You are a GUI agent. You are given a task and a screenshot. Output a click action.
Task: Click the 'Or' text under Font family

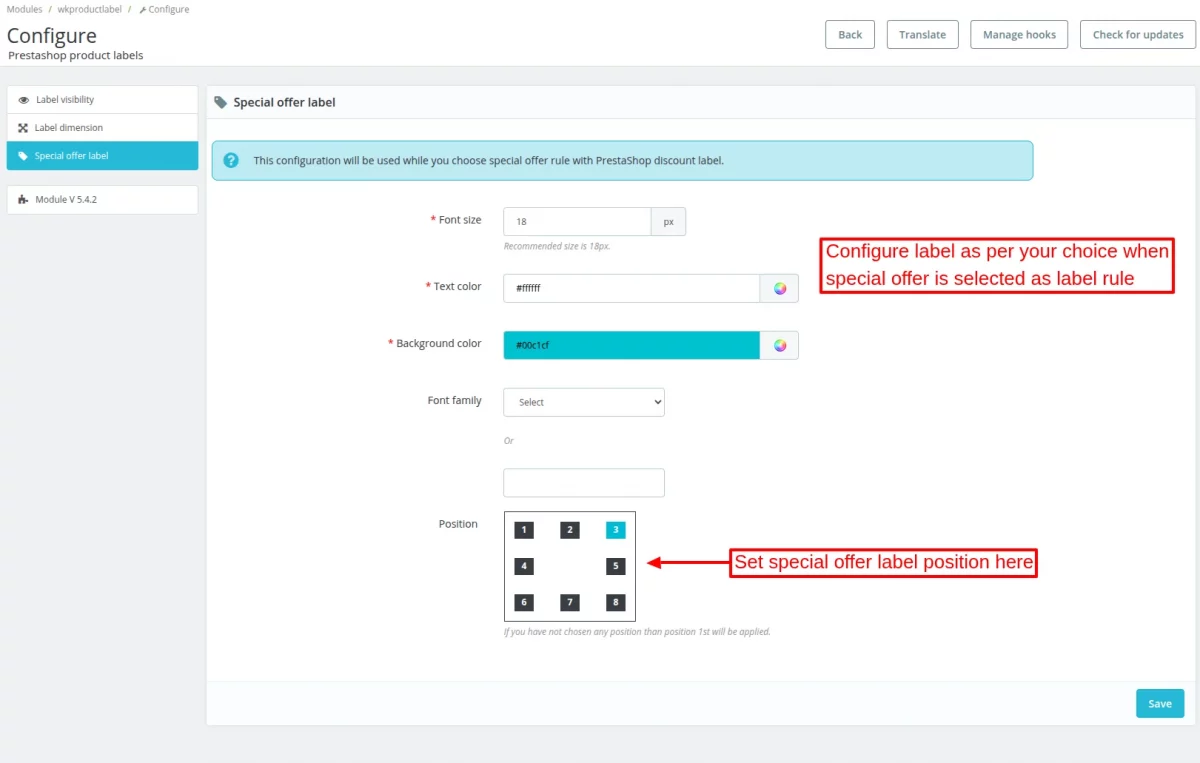(x=509, y=441)
